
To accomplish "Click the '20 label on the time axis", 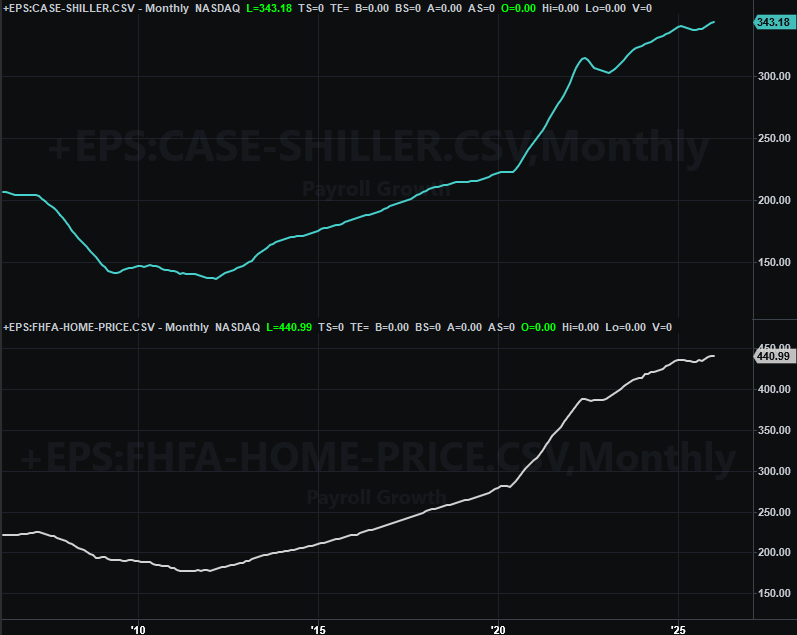I will pos(498,628).
